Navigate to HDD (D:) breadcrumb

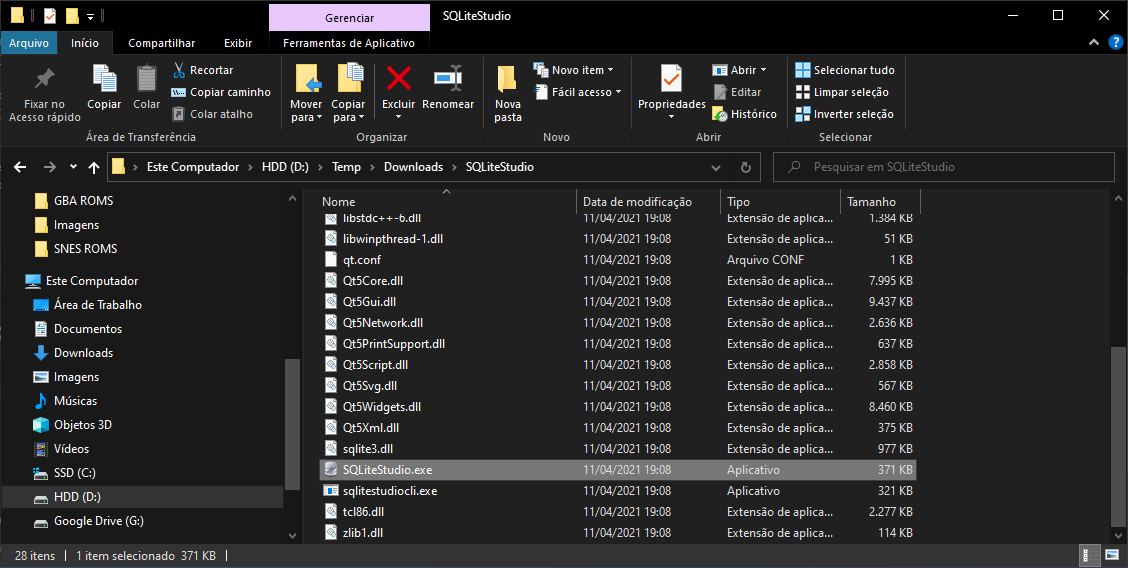(x=285, y=167)
